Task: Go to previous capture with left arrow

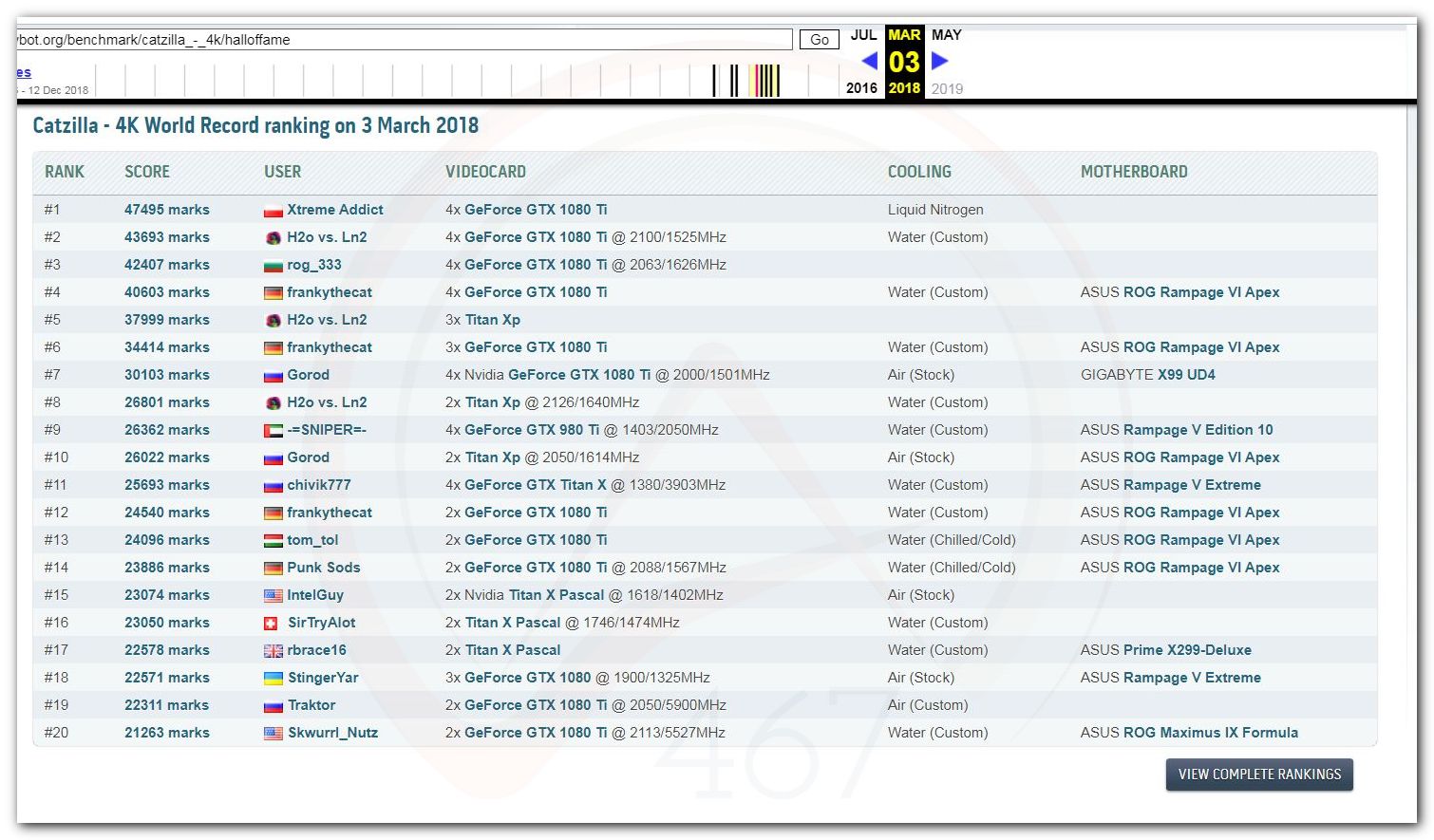Action: pos(869,61)
